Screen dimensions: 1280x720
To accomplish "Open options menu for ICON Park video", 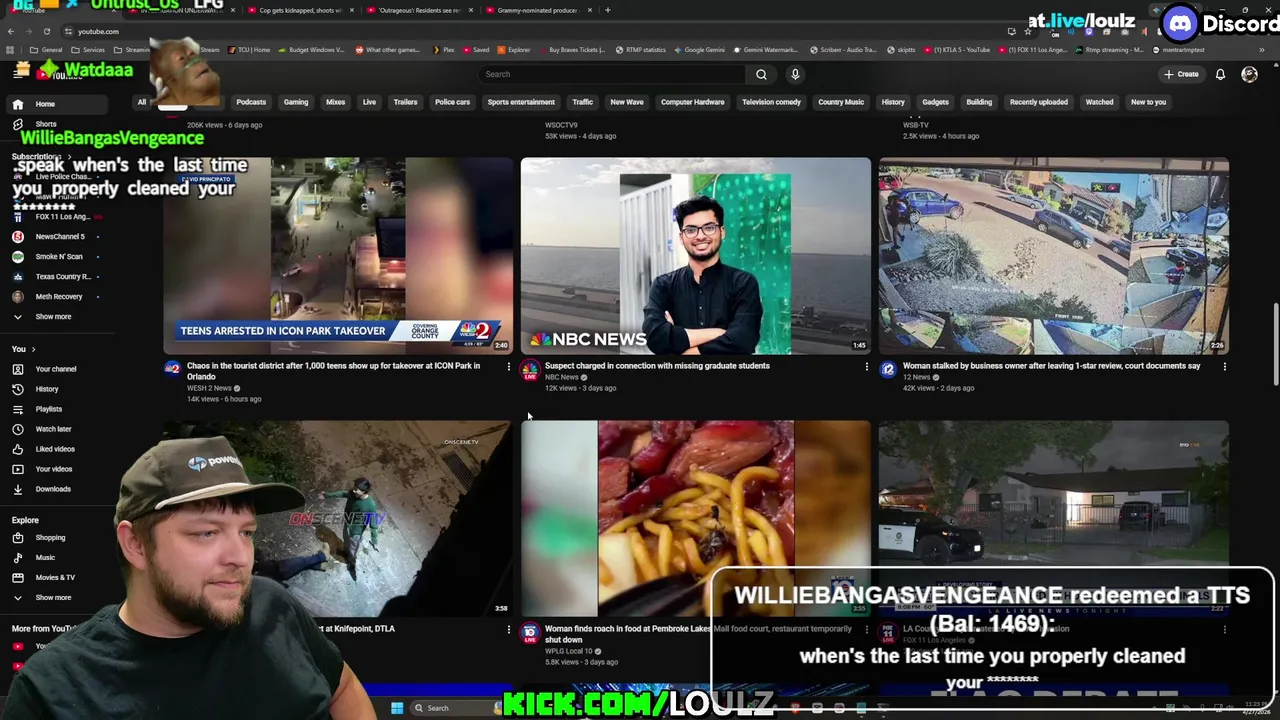I will point(508,367).
